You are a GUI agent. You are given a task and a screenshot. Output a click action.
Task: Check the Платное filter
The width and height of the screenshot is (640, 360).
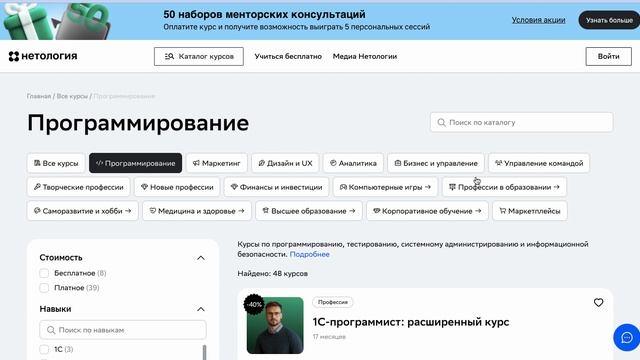click(x=44, y=288)
